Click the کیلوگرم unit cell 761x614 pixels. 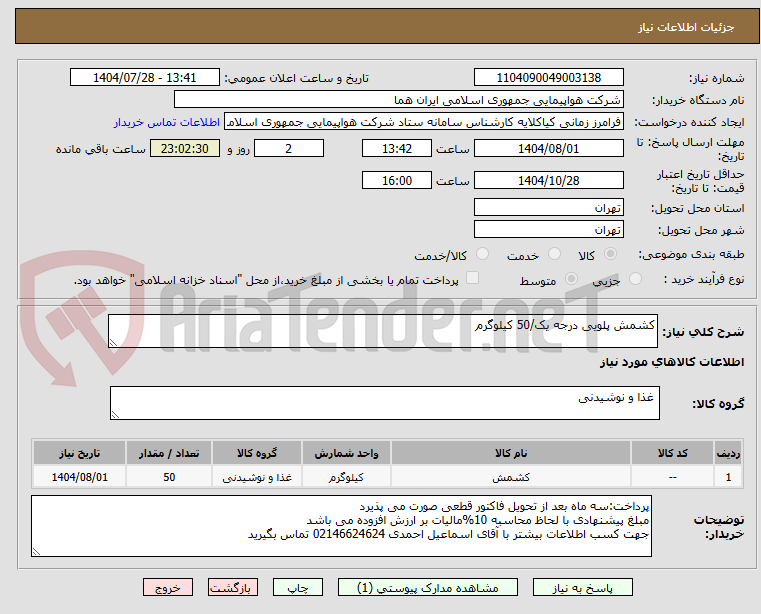pos(346,477)
